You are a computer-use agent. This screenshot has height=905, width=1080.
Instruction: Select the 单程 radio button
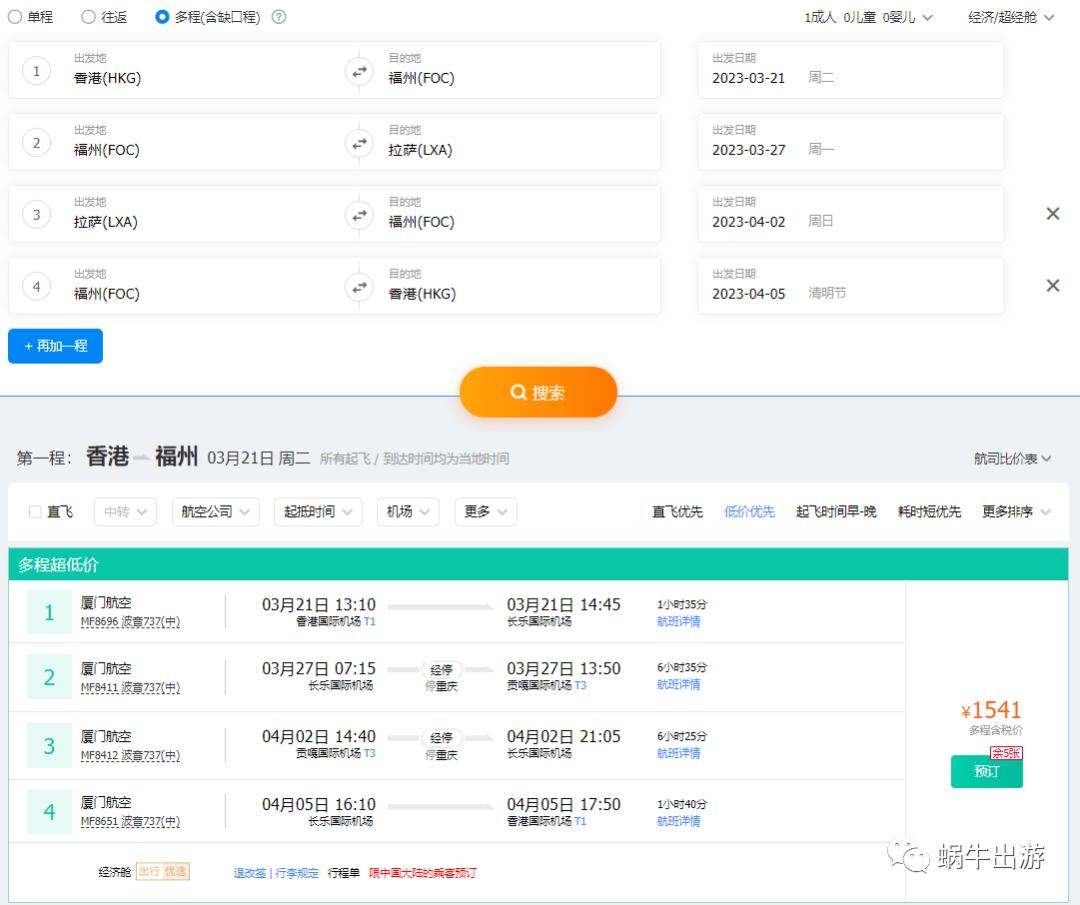15,17
